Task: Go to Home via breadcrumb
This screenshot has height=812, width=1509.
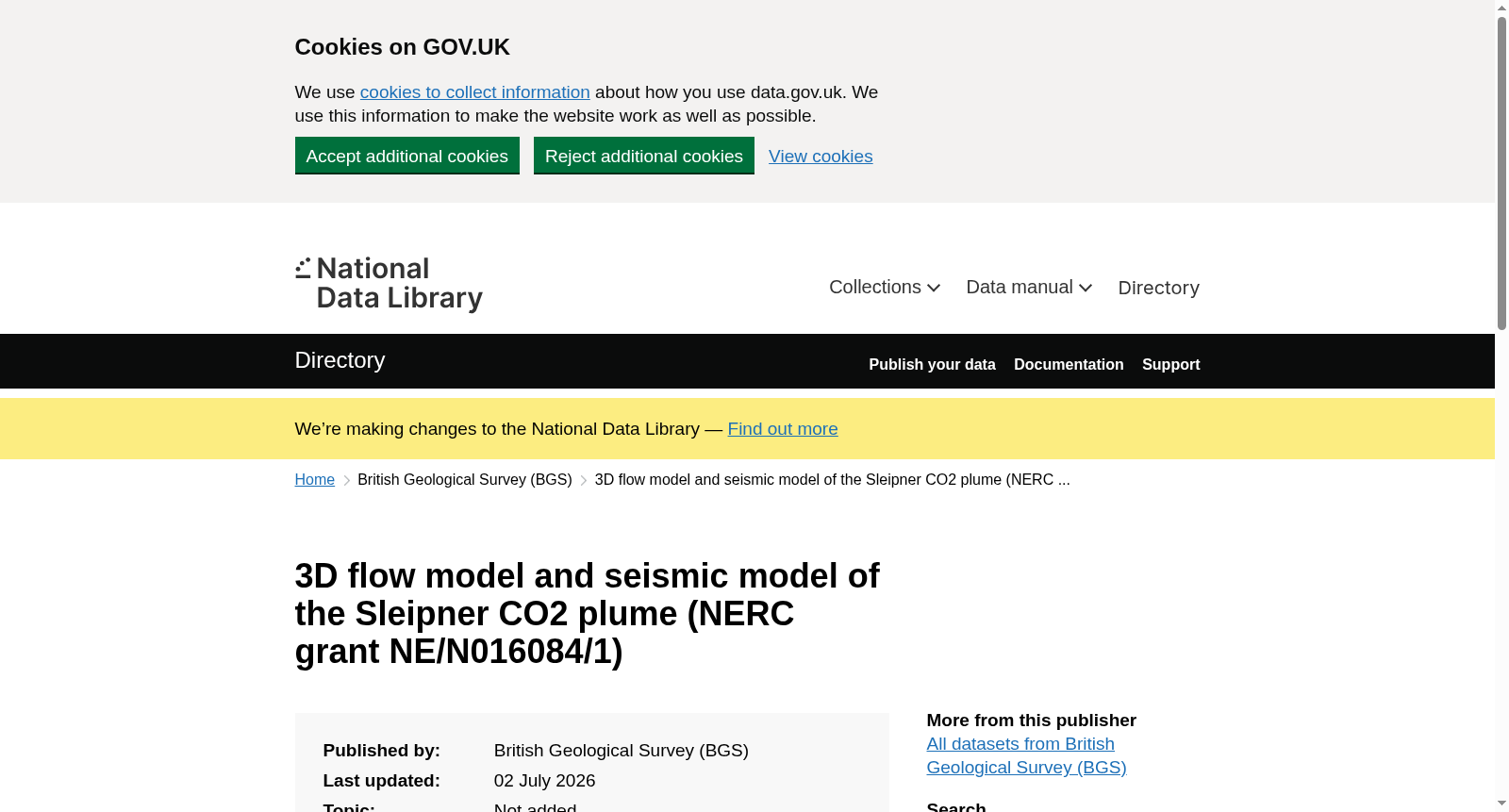Action: pos(315,480)
